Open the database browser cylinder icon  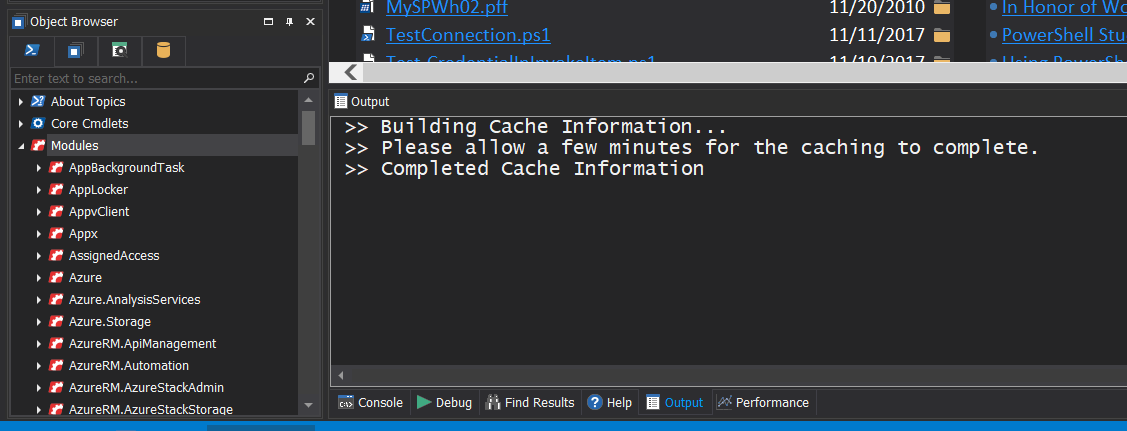164,51
